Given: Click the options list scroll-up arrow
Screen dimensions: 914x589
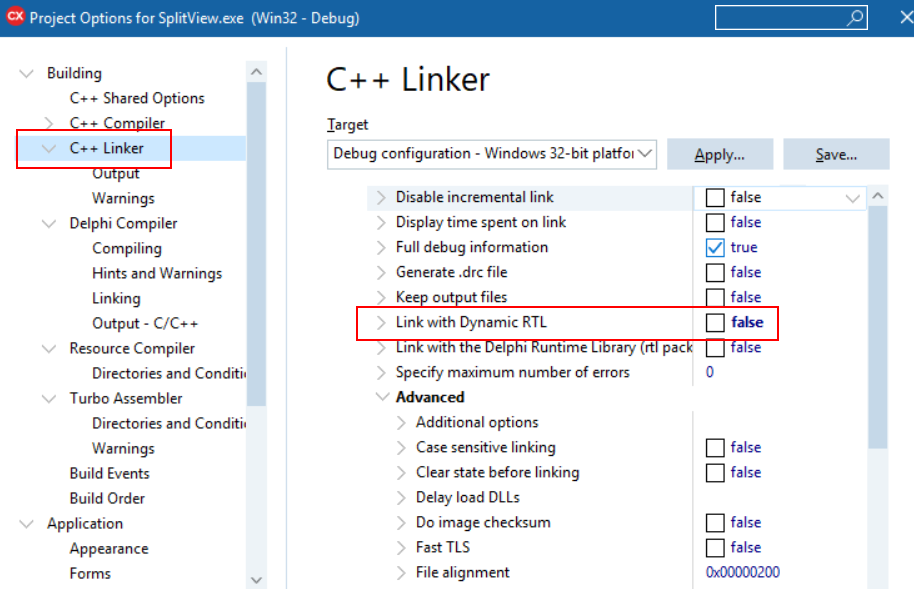Looking at the screenshot, I should coord(878,197).
